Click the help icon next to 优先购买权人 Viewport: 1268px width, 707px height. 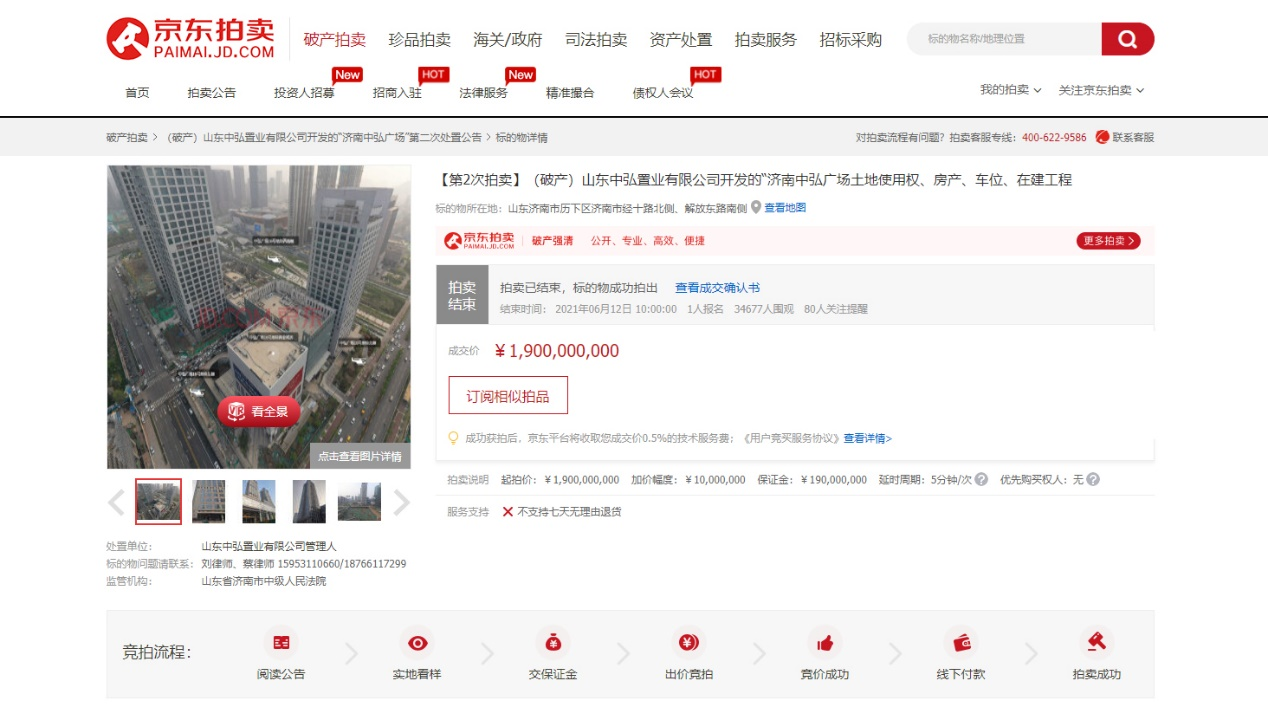point(1093,479)
